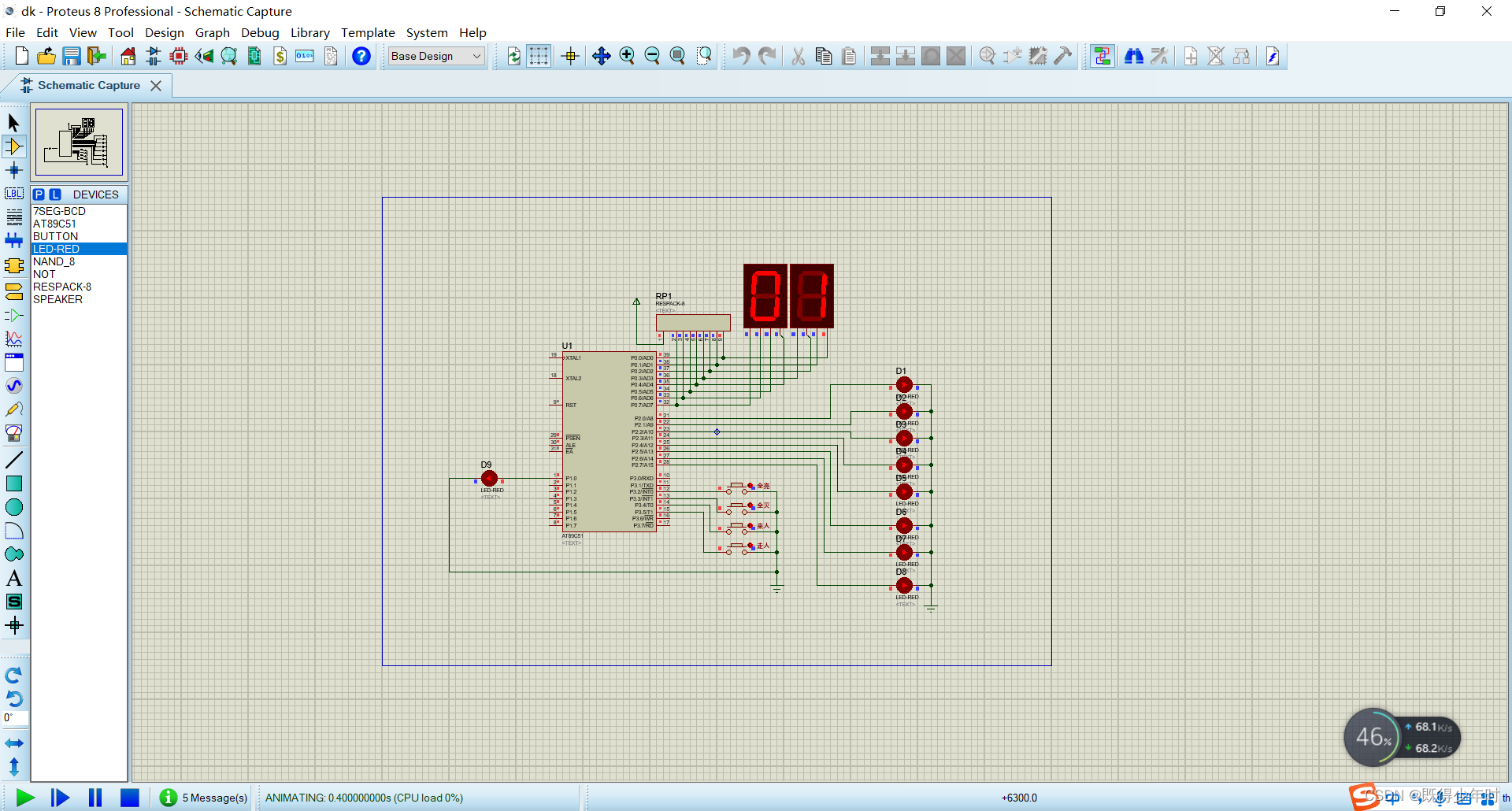The height and width of the screenshot is (811, 1512).
Task: Click the Rotate Clockwise icon
Action: (x=14, y=676)
